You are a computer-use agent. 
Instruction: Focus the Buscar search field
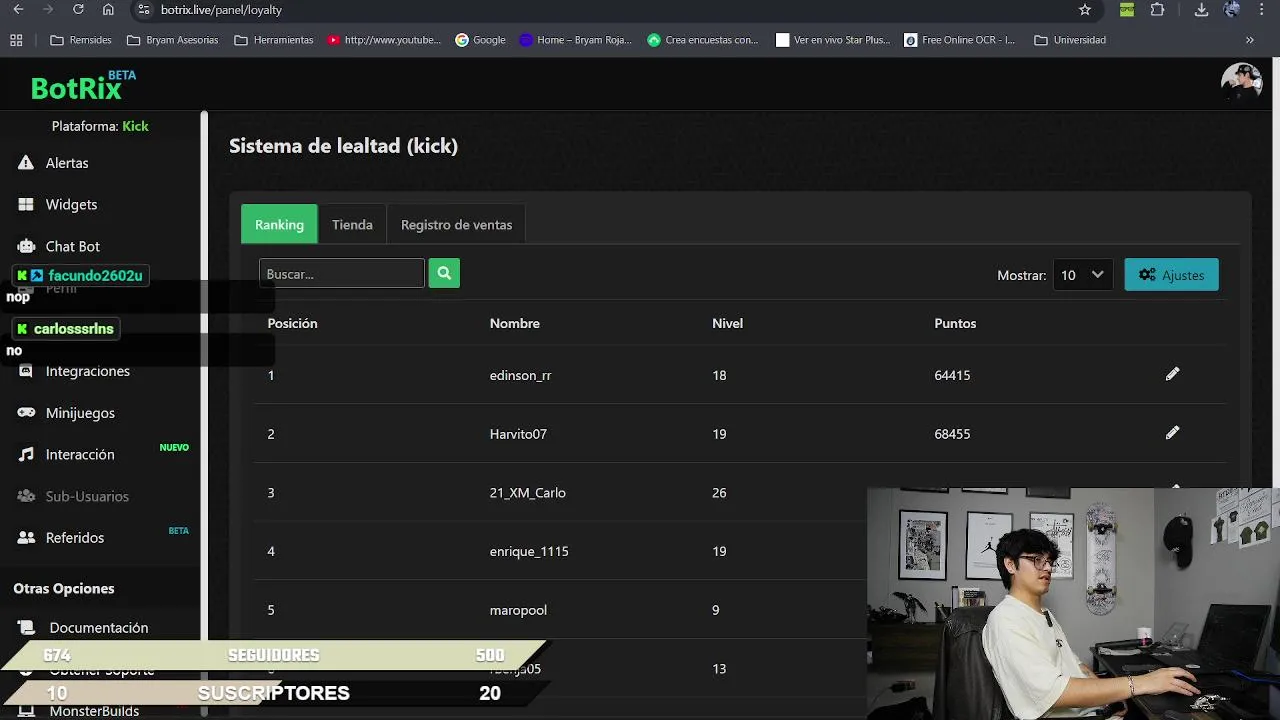(x=342, y=274)
